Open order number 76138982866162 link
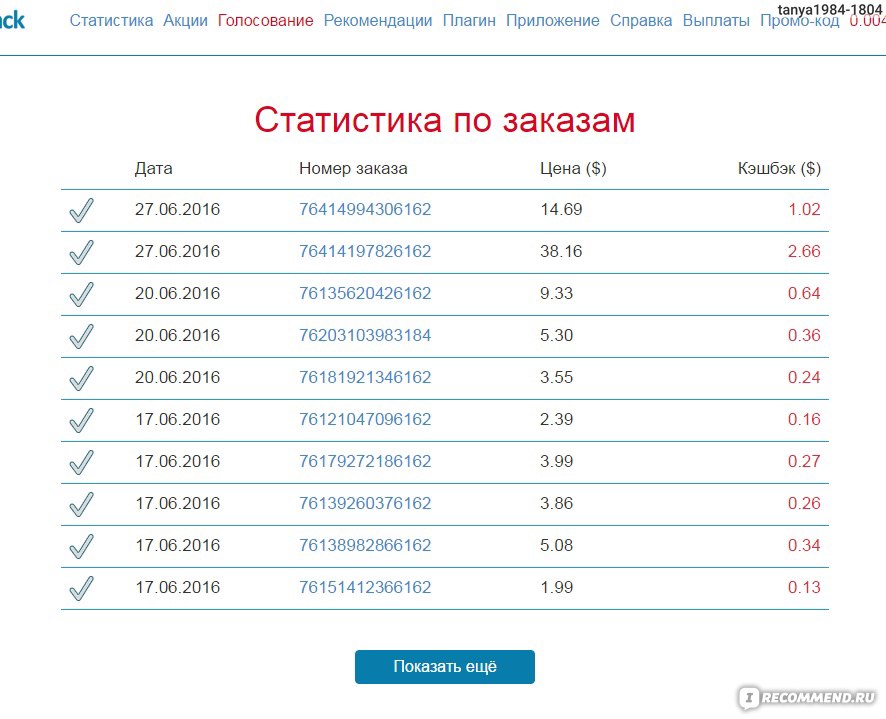Image resolution: width=886 pixels, height=719 pixels. pyautogui.click(x=365, y=546)
